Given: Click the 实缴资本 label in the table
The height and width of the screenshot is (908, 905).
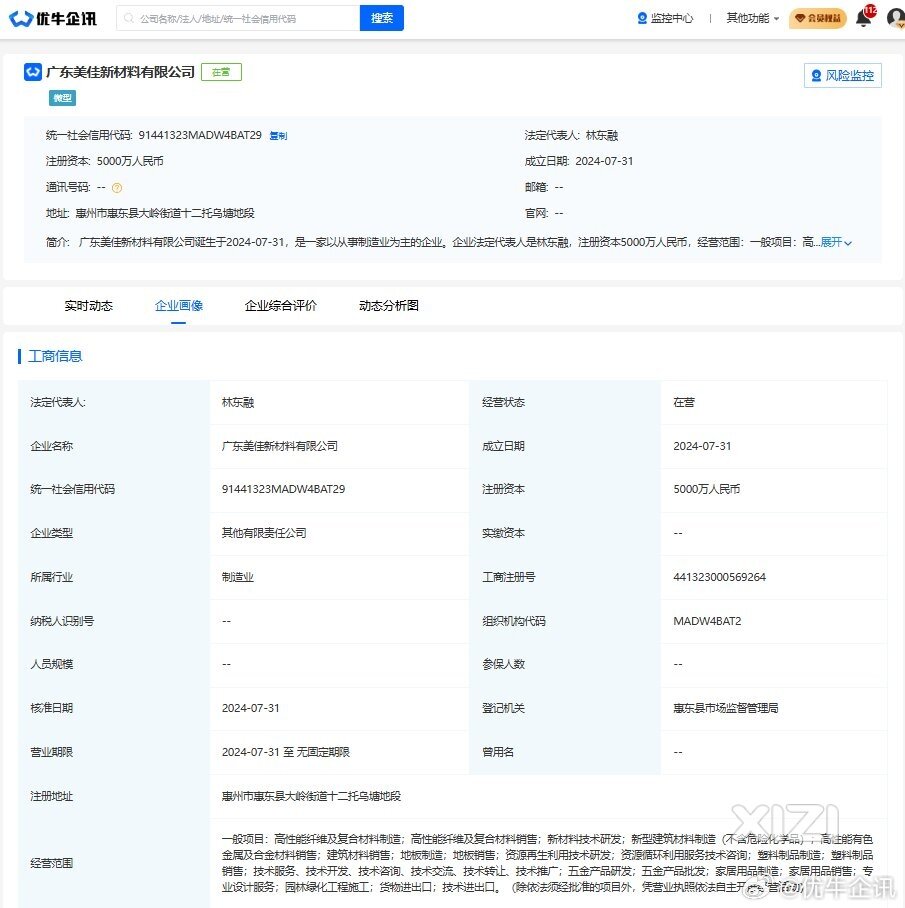Looking at the screenshot, I should pos(504,533).
